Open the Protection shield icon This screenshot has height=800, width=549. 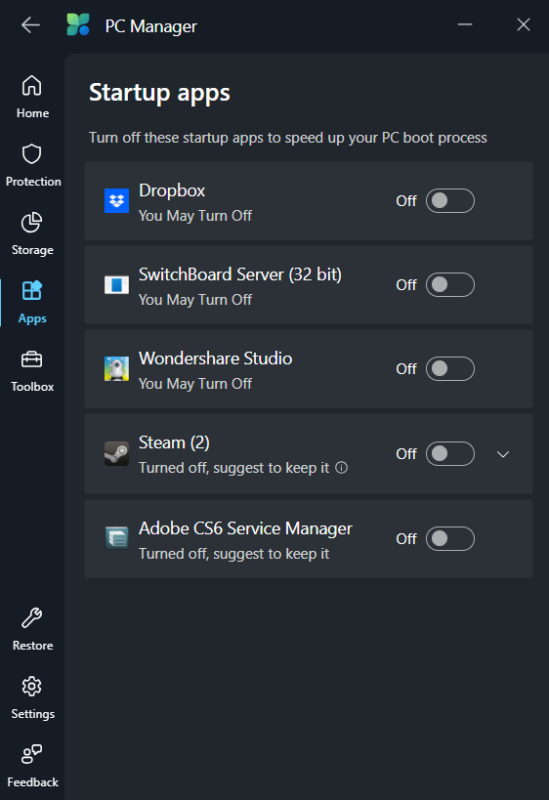coord(32,154)
